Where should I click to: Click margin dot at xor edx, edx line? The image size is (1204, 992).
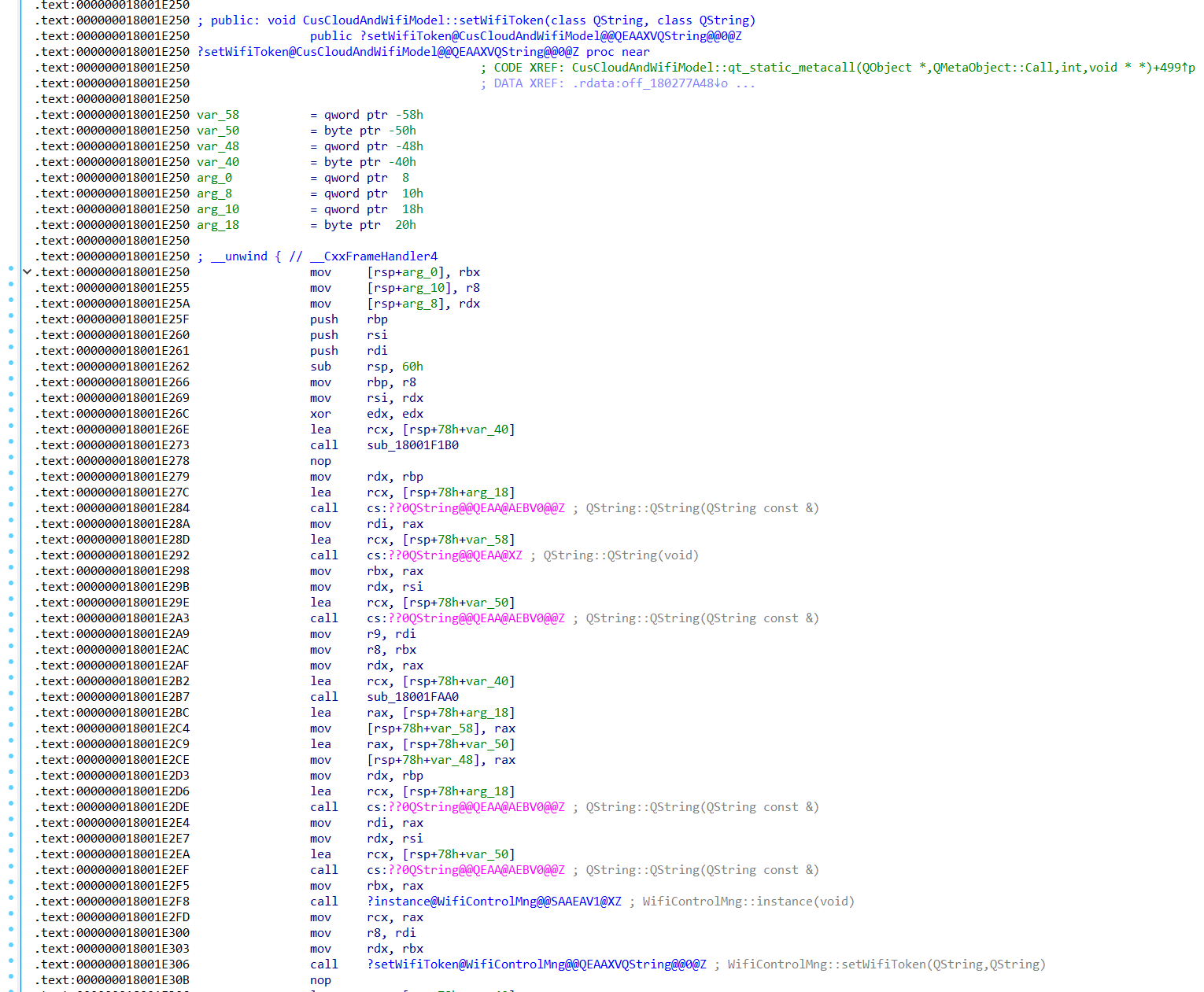(x=11, y=411)
